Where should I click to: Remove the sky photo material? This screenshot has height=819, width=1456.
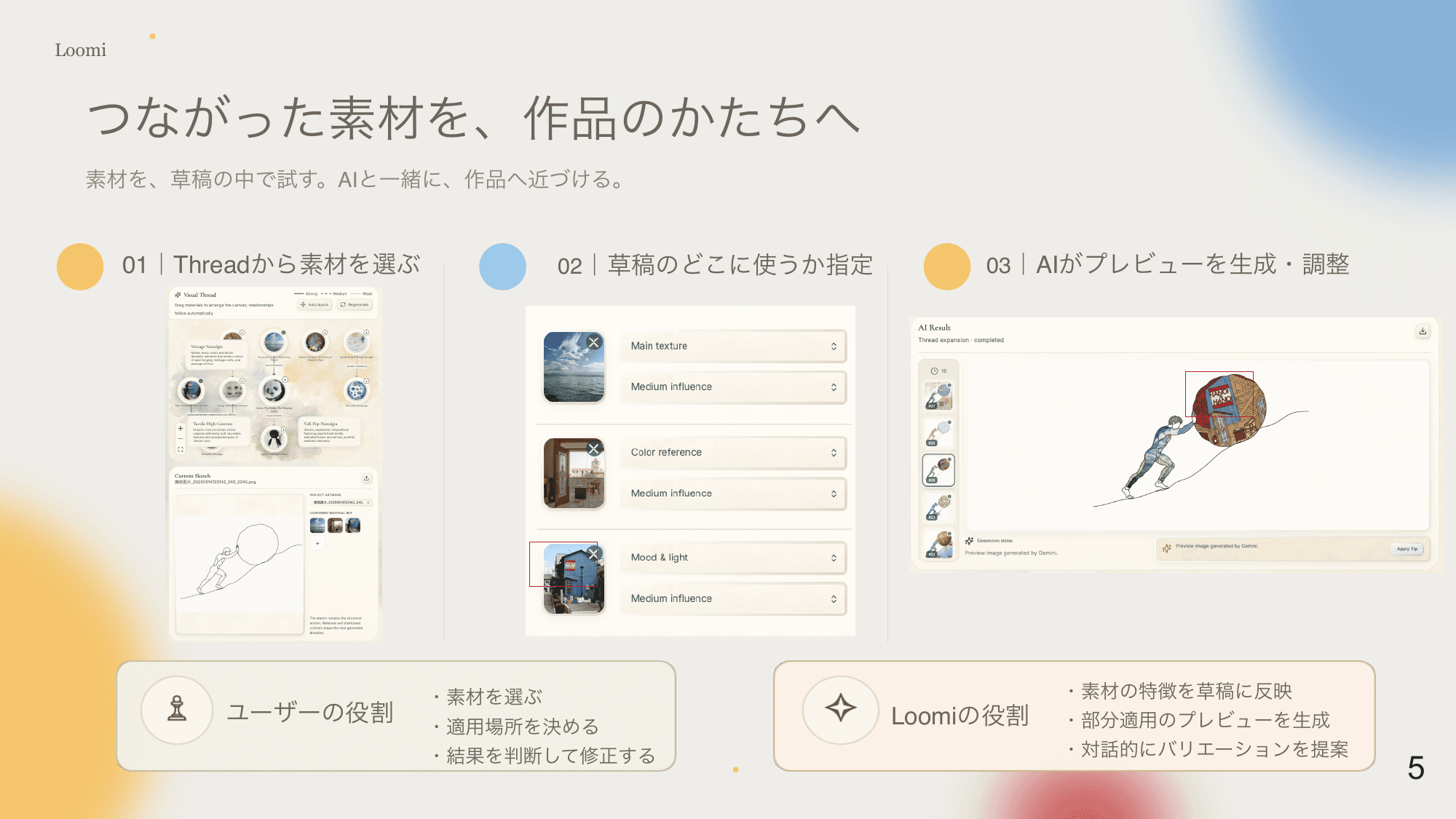pos(594,342)
